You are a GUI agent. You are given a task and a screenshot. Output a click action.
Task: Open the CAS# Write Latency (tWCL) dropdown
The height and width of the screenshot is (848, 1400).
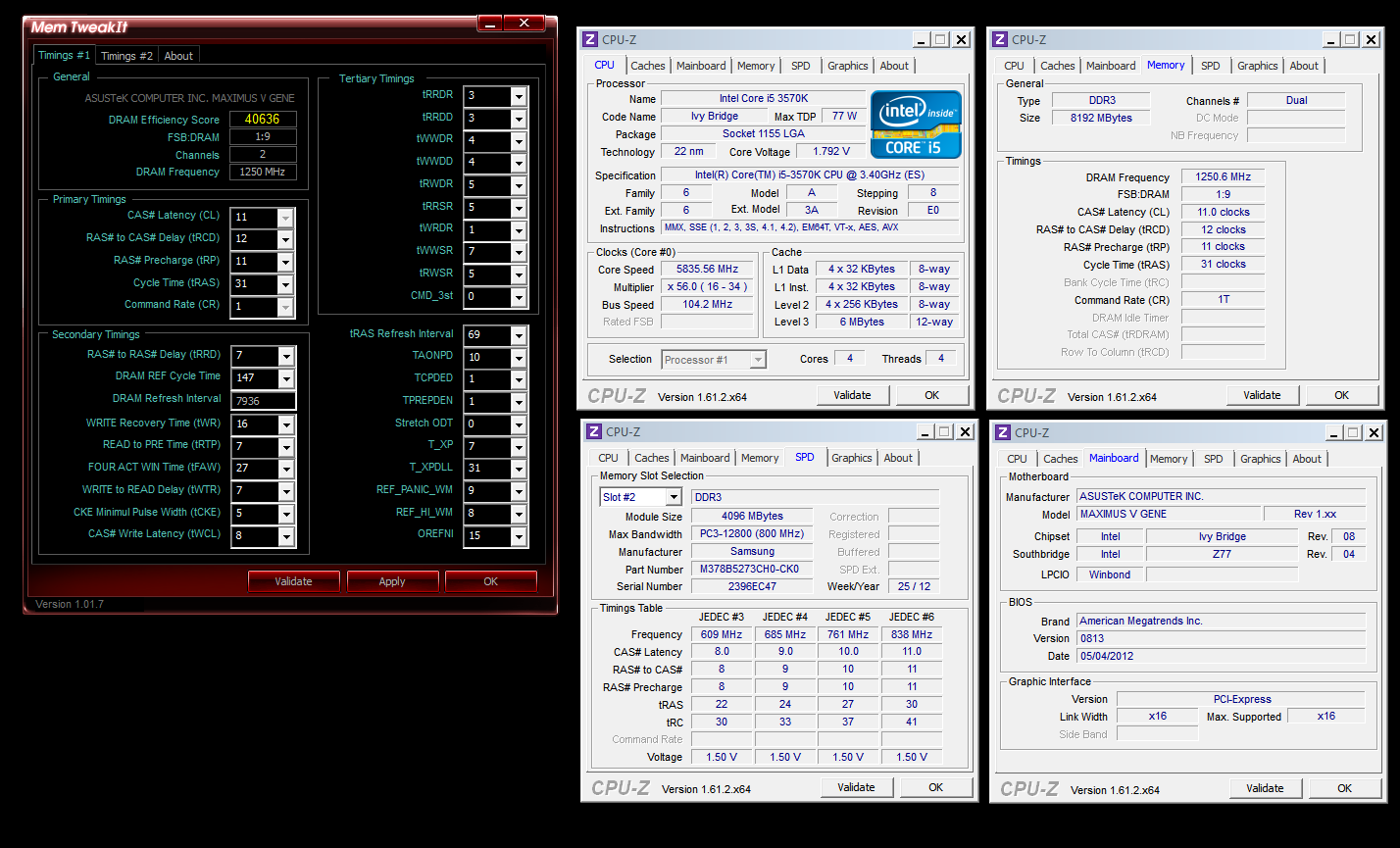(x=285, y=537)
